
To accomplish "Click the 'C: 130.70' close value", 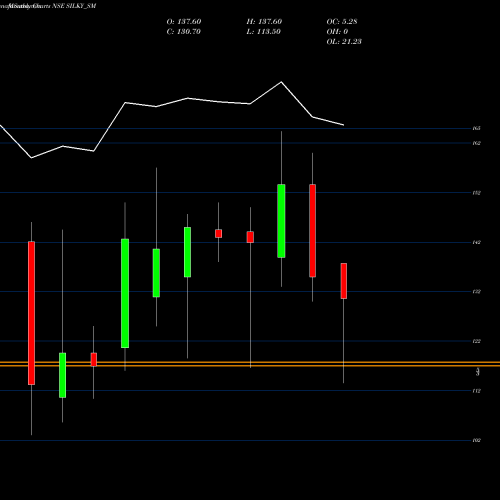I will (183, 32).
